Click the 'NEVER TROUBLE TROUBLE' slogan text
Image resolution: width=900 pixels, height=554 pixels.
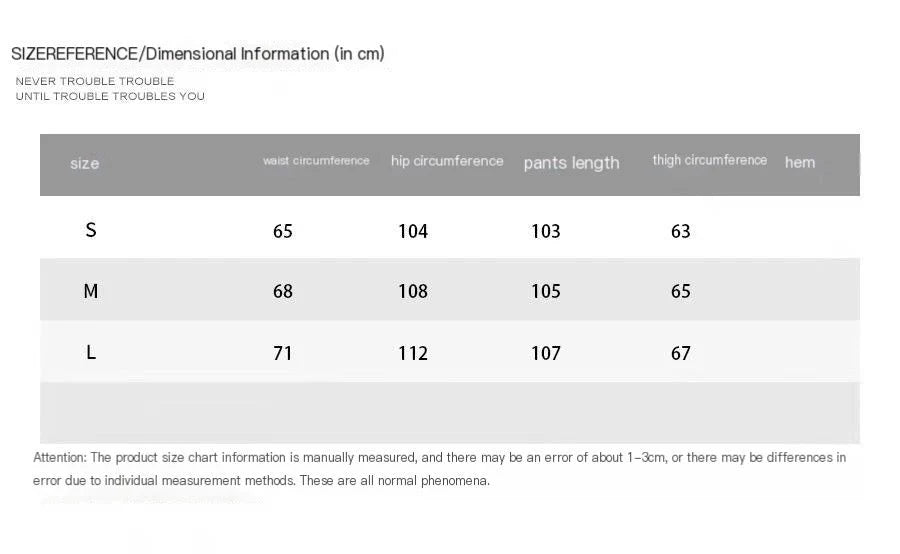pos(95,81)
